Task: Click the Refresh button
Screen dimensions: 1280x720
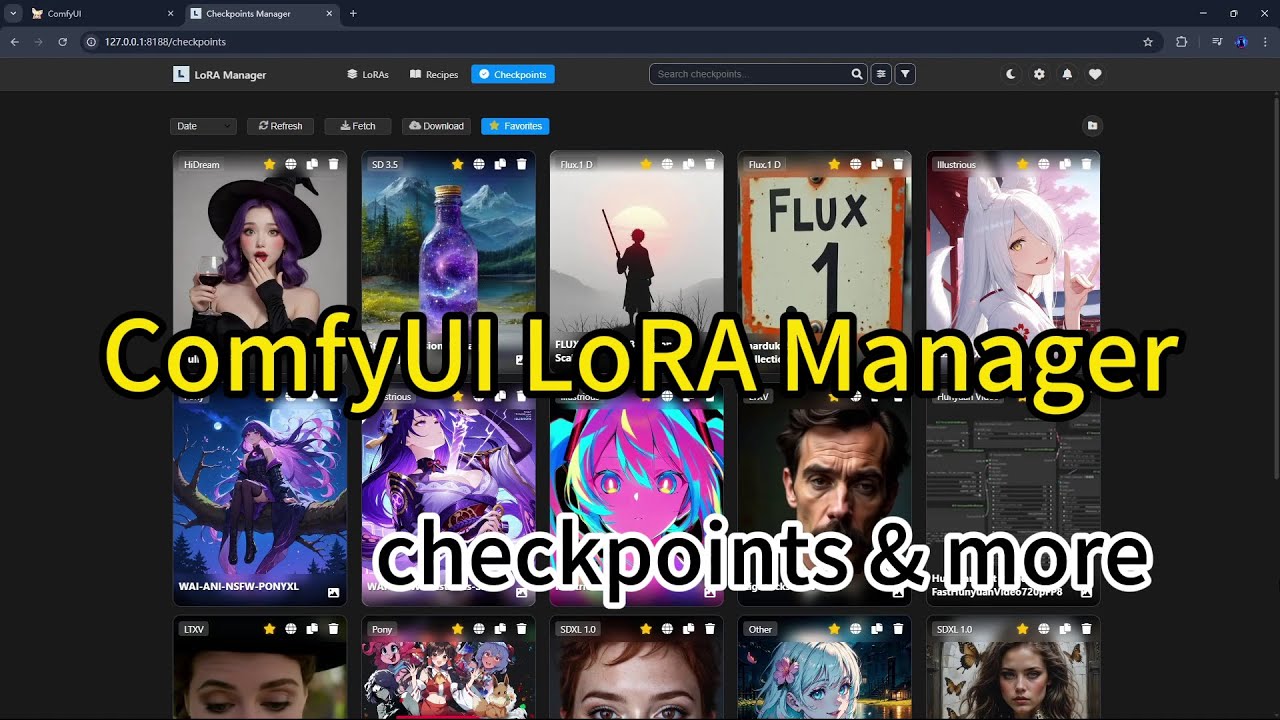Action: [x=280, y=126]
